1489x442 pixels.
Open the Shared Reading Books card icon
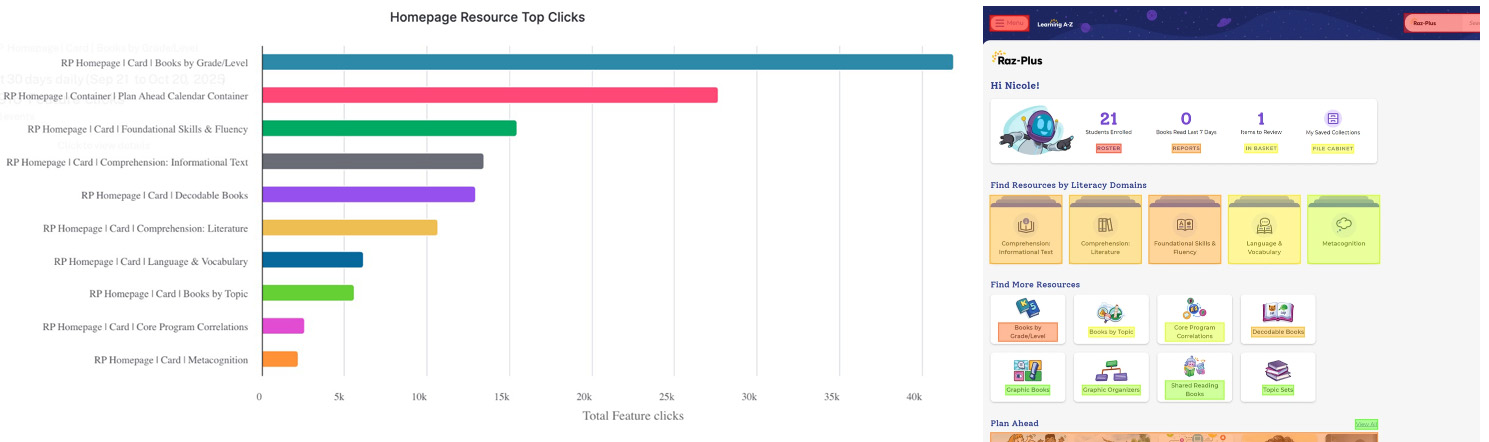pyautogui.click(x=1194, y=366)
